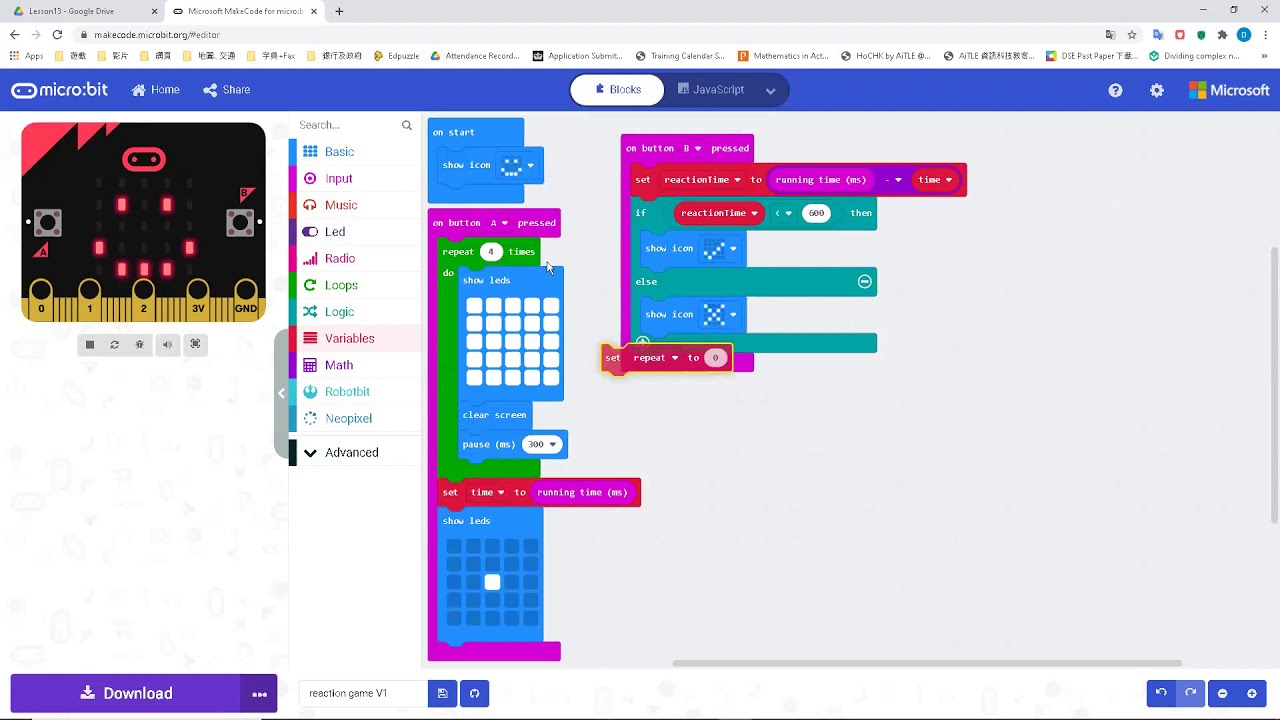The height and width of the screenshot is (720, 1280).
Task: Collapse the simulator side panel
Action: click(x=281, y=393)
